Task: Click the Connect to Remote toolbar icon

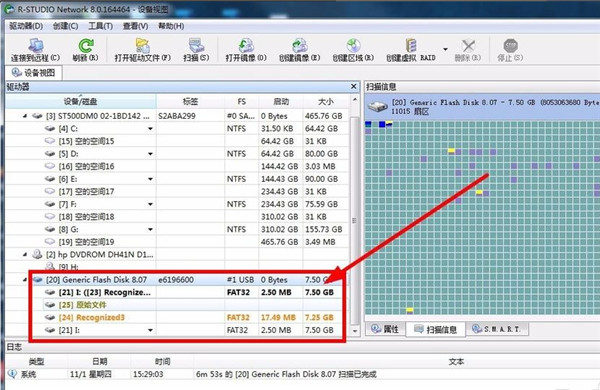Action: click(36, 46)
